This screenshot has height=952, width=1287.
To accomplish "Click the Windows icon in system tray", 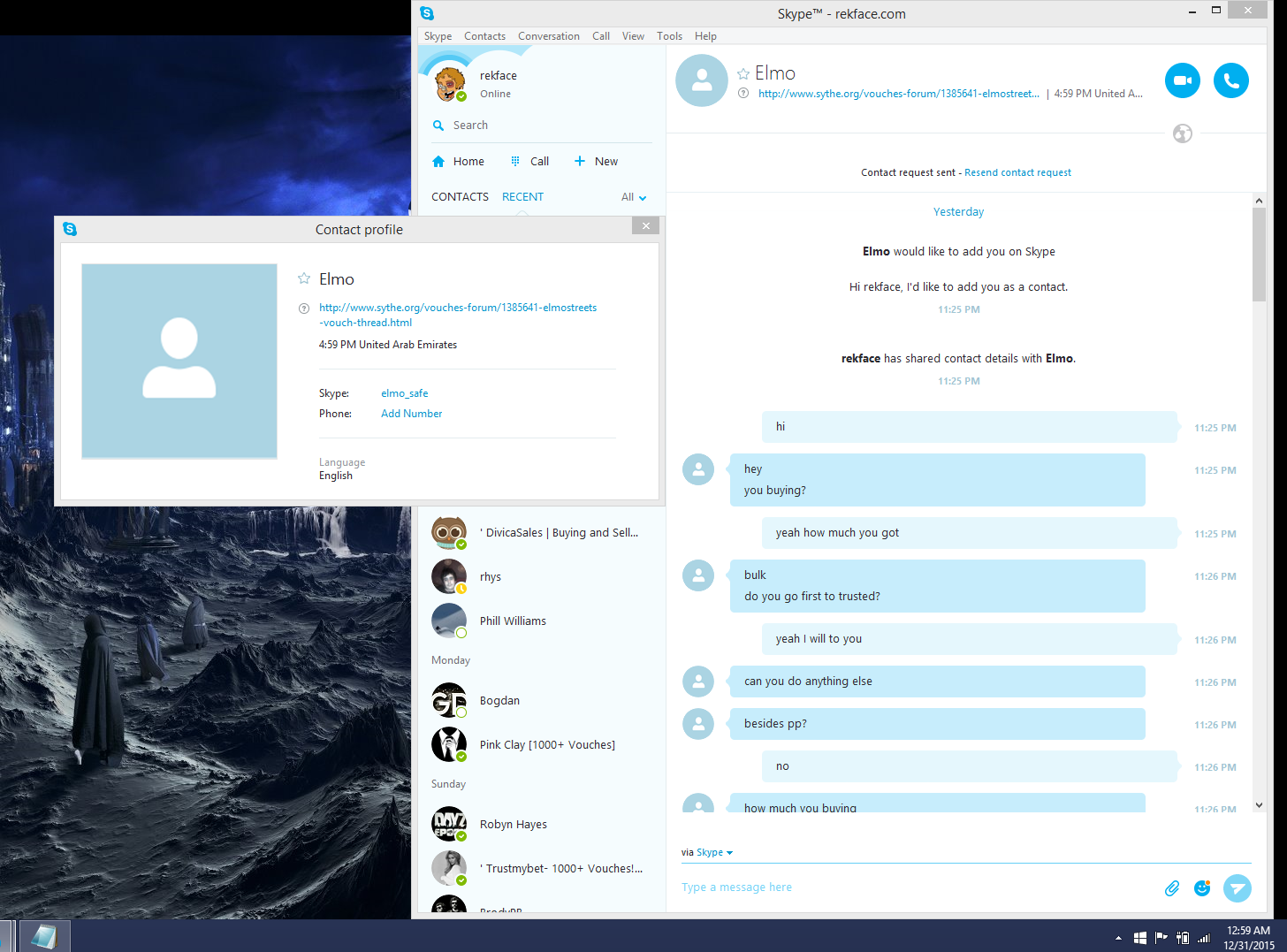I will [x=1140, y=938].
